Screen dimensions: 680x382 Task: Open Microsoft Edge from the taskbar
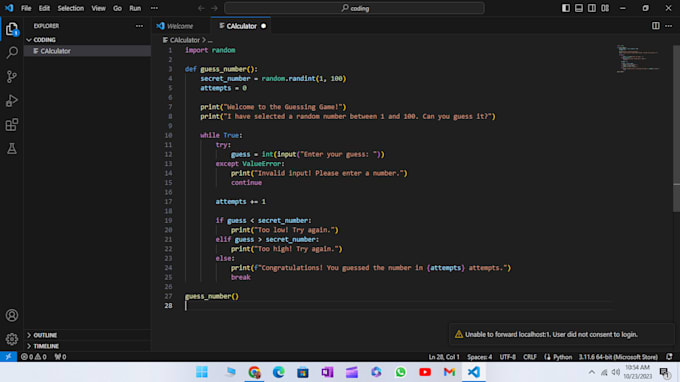[278, 372]
